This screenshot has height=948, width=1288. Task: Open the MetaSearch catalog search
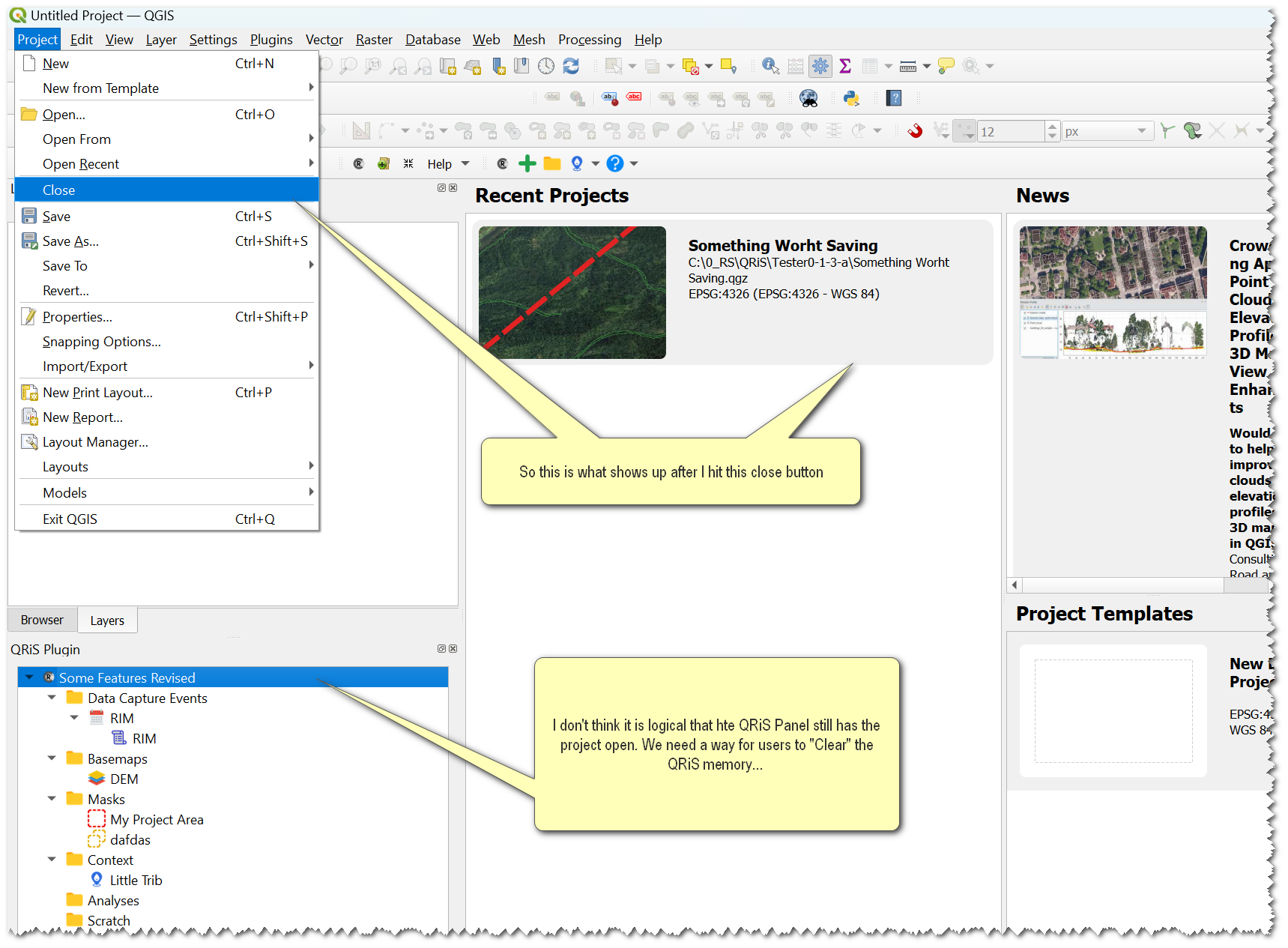tap(810, 98)
